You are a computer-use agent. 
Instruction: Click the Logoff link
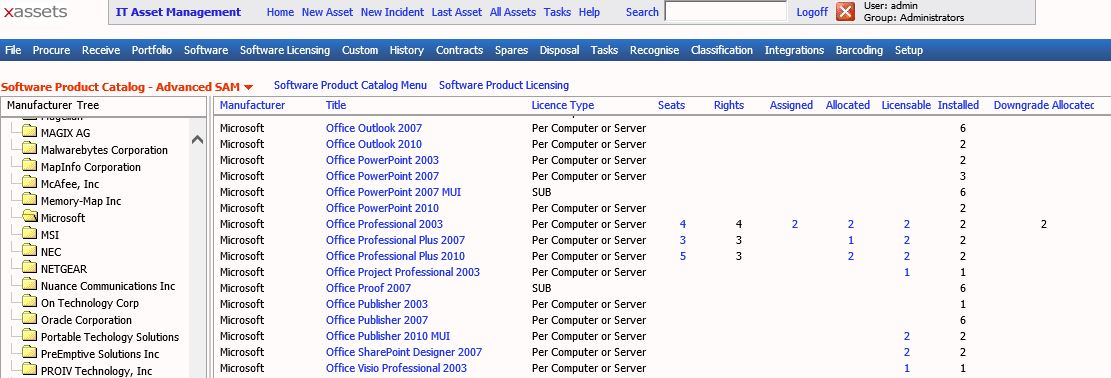point(812,12)
